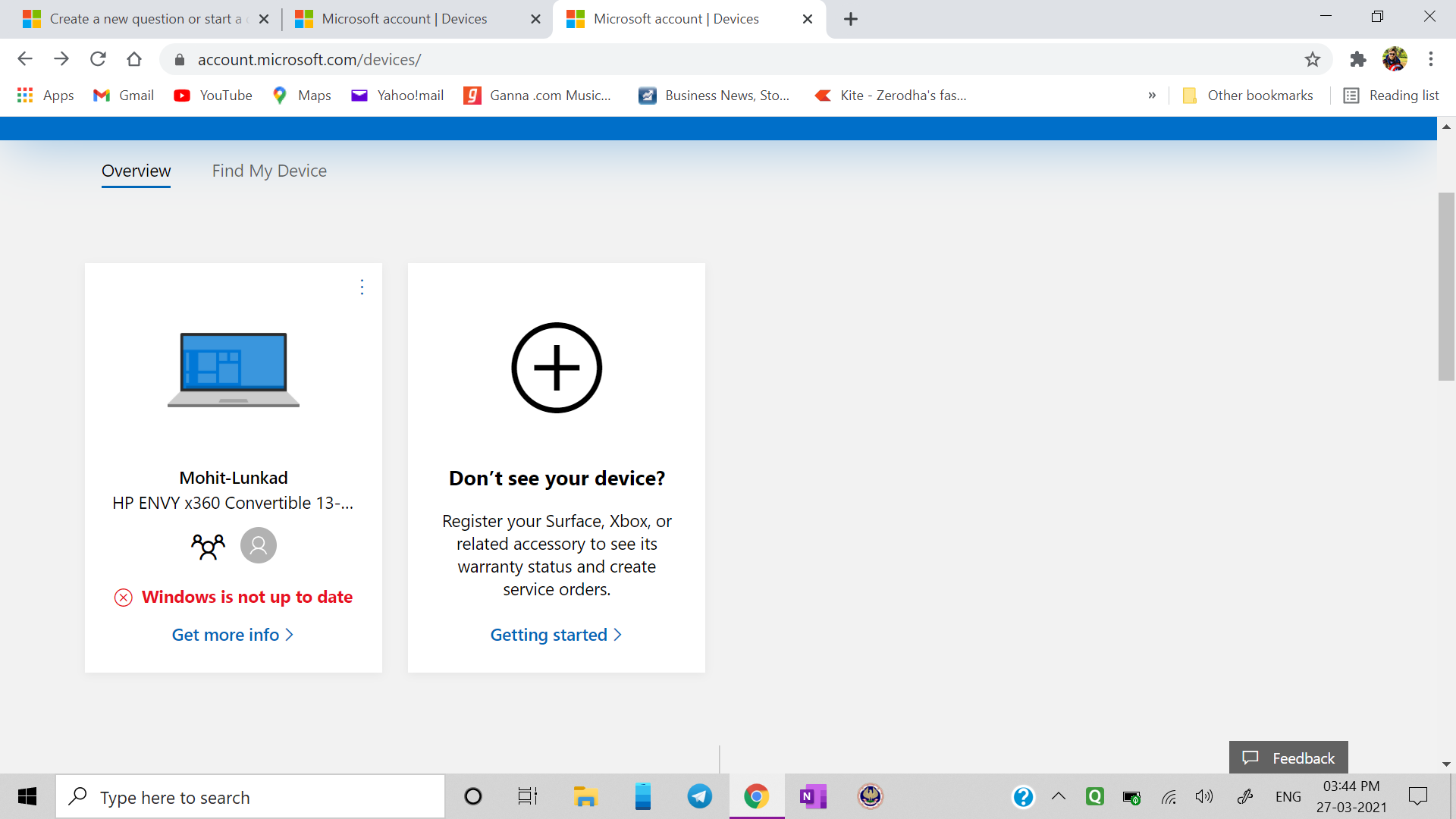Image resolution: width=1456 pixels, height=819 pixels.
Task: Open Kite - Zerodha bookmark
Action: [890, 96]
